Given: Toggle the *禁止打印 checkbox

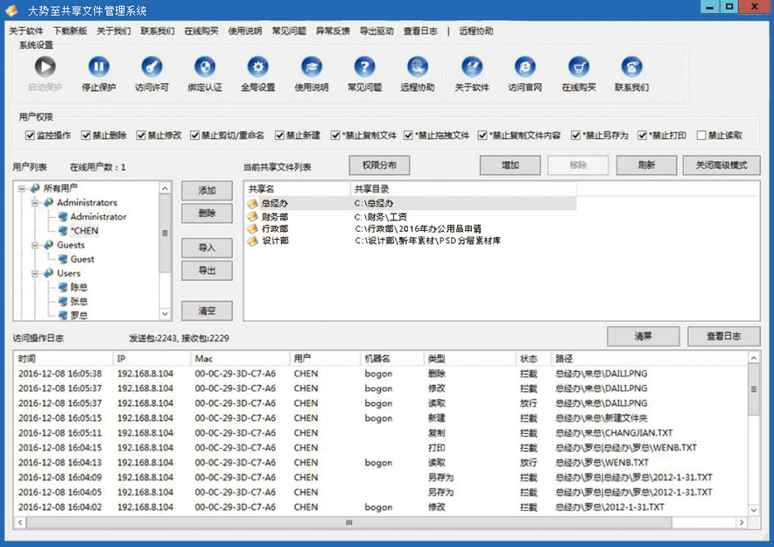Looking at the screenshot, I should pos(641,135).
